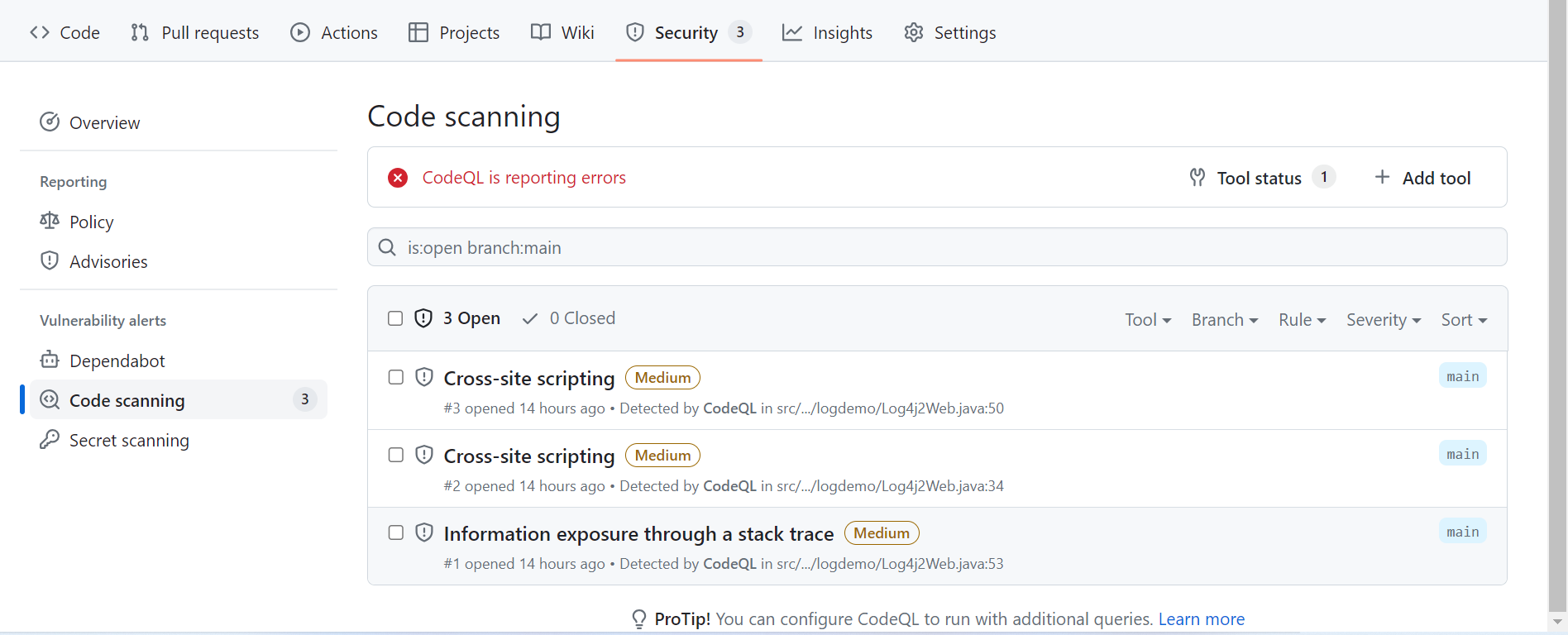The height and width of the screenshot is (635, 1568).
Task: Click the Dependabot robot icon
Action: [50, 360]
